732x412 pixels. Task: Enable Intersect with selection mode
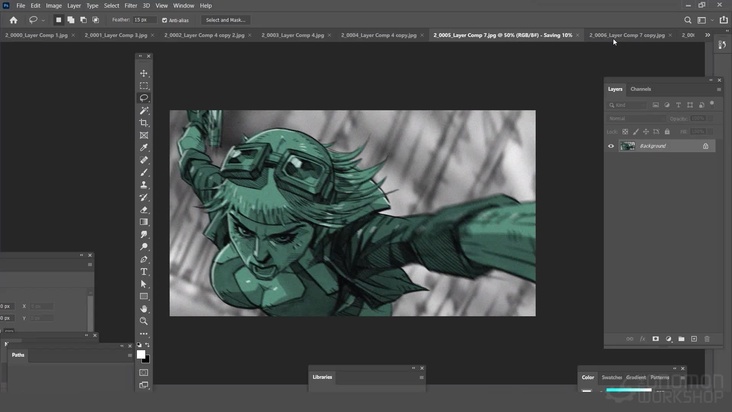click(96, 20)
